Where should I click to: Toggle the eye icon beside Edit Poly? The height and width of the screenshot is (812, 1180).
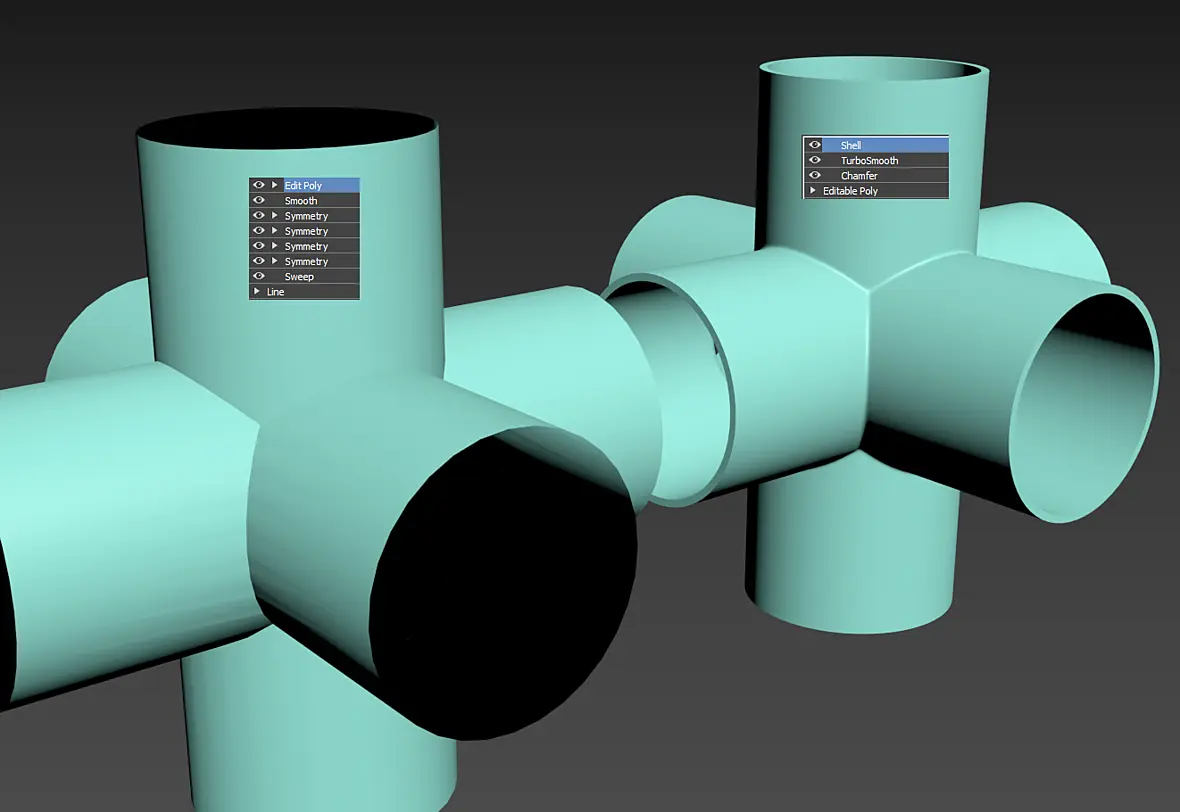coord(259,185)
